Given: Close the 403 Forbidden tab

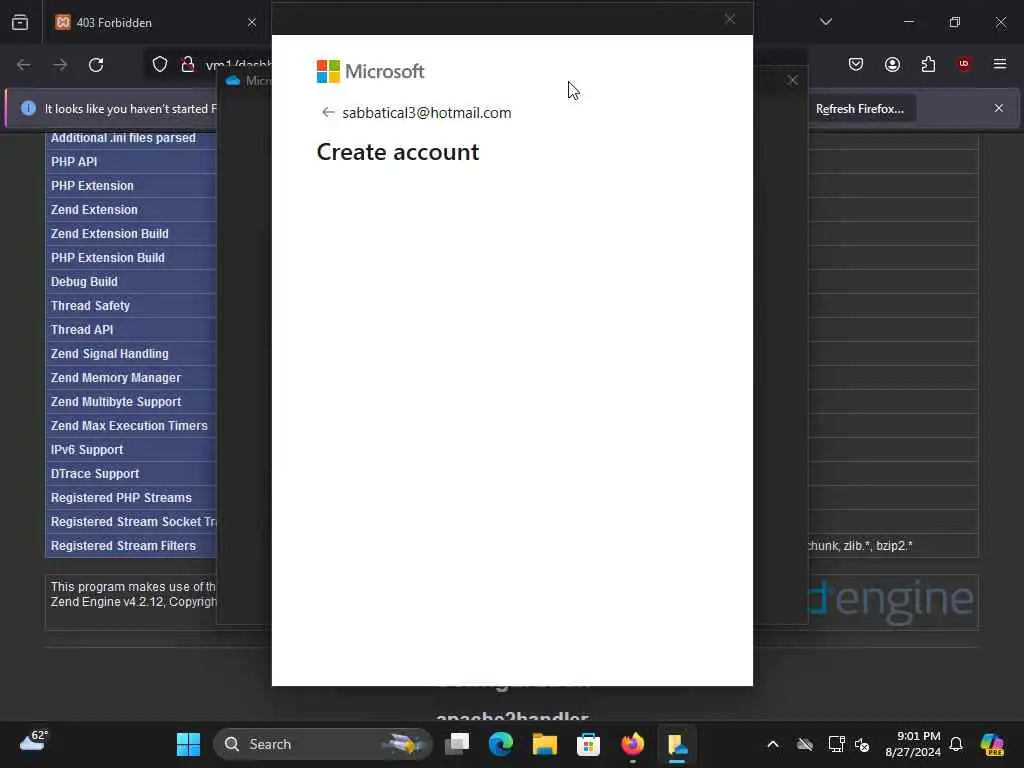Looking at the screenshot, I should [x=252, y=22].
